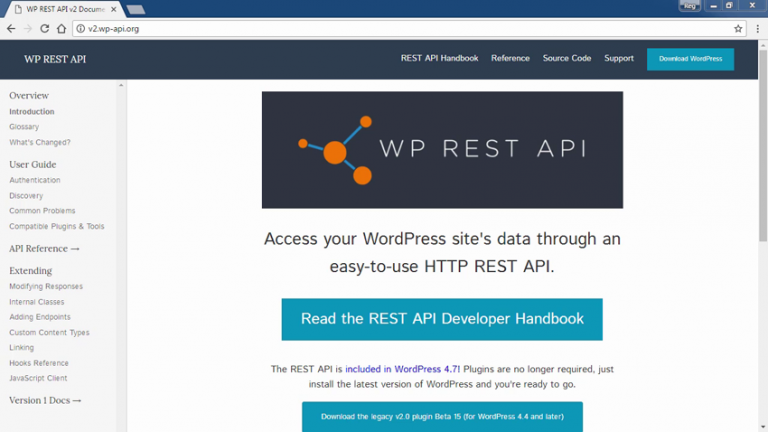
Task: Click the WP REST API logo banner
Action: coord(442,150)
